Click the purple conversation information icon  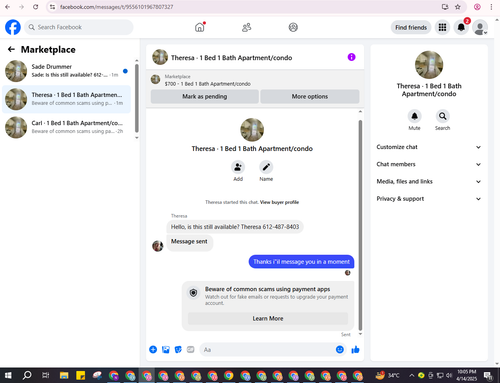tap(351, 57)
